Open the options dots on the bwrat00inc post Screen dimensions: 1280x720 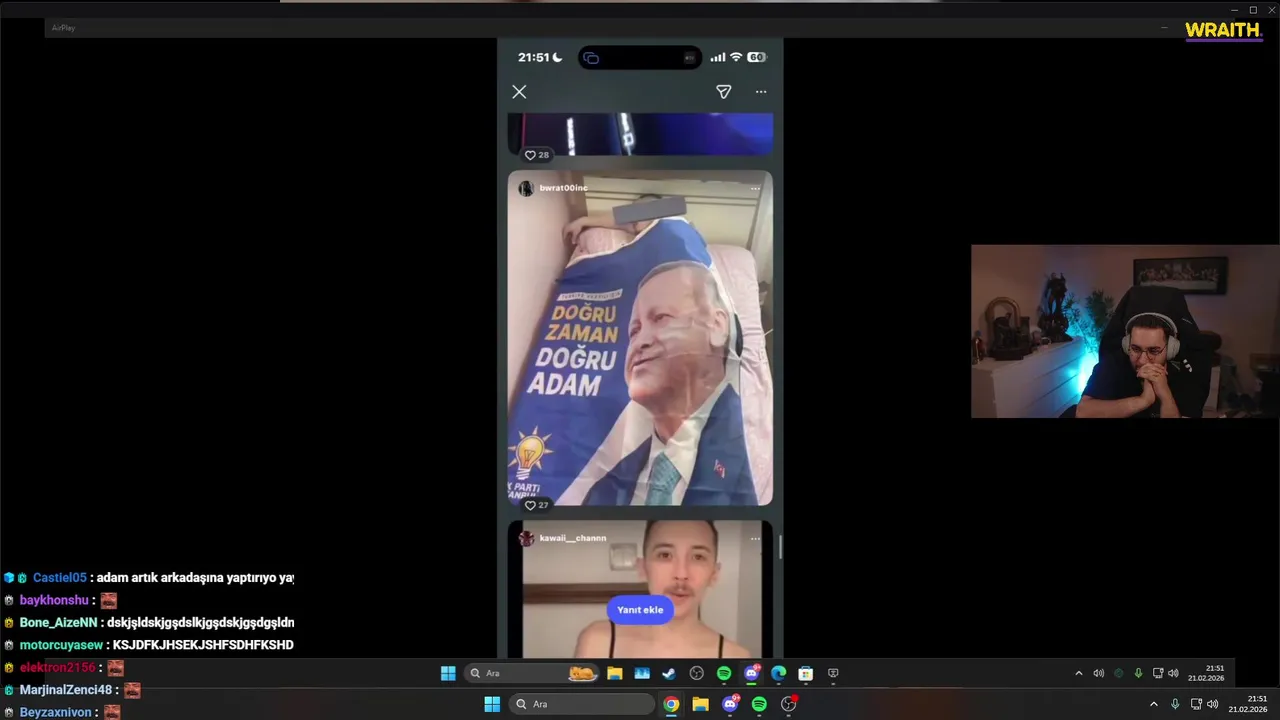755,188
